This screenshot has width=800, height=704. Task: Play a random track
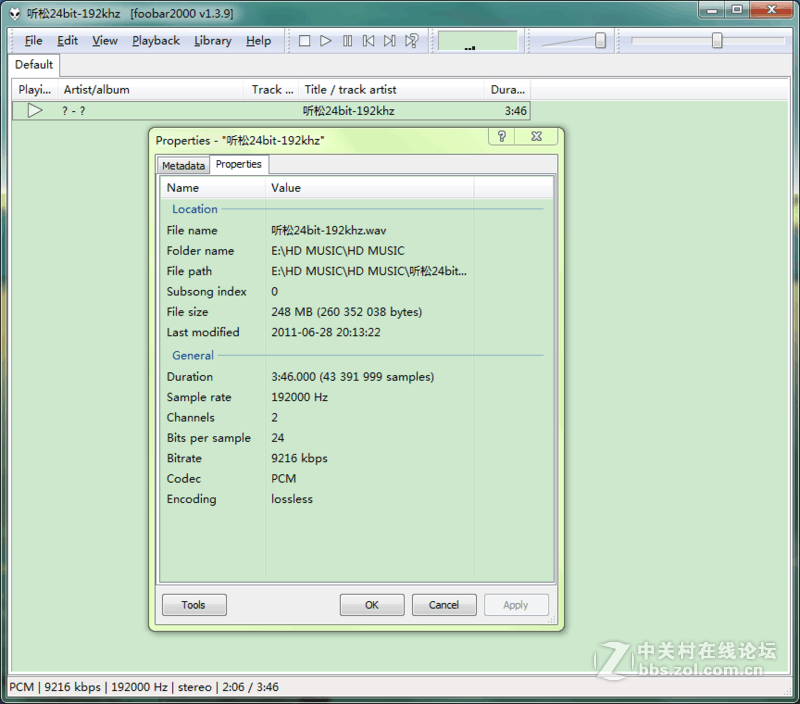point(411,41)
